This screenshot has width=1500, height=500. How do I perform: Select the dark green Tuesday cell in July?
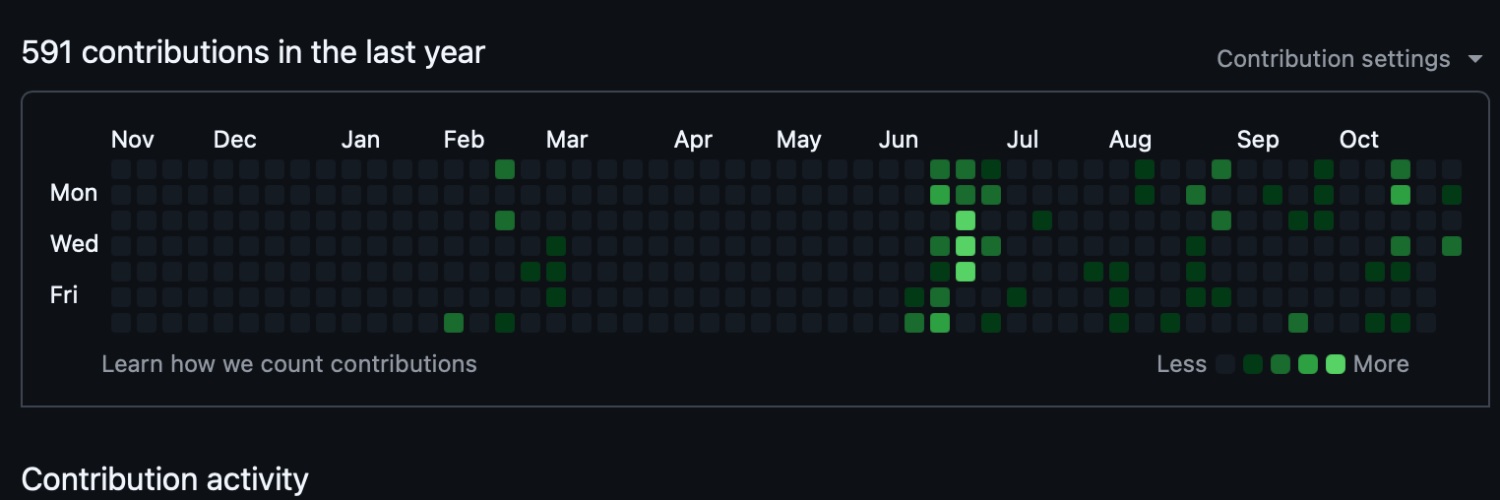[1042, 220]
